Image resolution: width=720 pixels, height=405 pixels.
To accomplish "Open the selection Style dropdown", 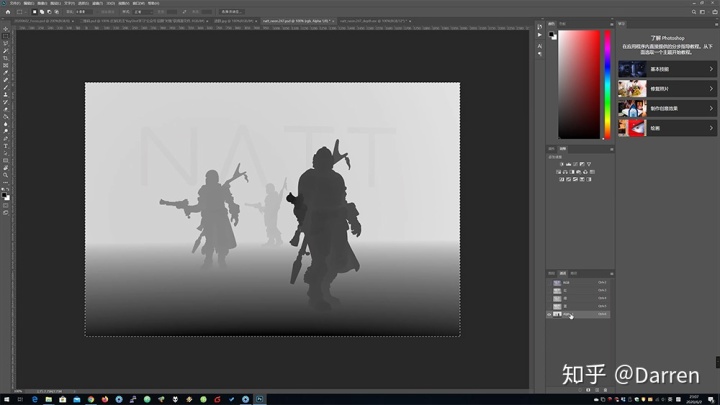I will point(143,12).
